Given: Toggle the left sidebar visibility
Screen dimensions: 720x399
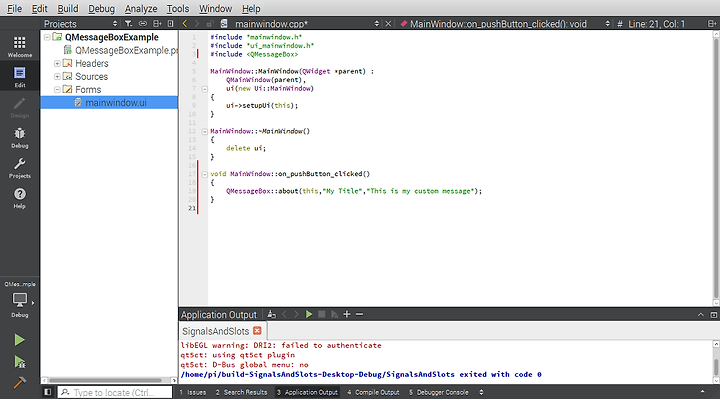Looking at the screenshot, I should pos(48,392).
